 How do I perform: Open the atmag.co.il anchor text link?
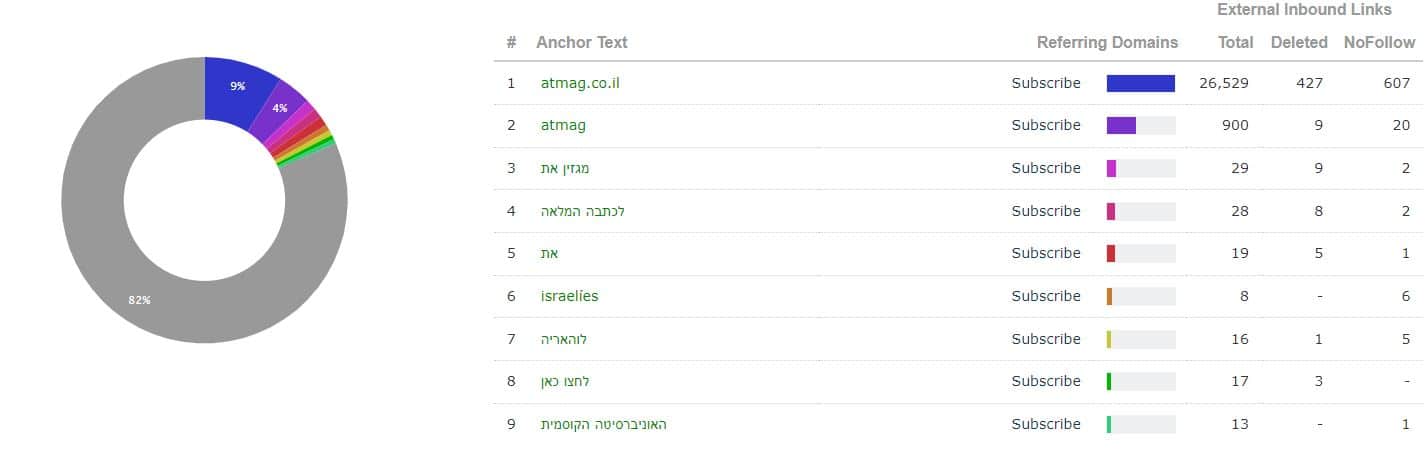point(580,83)
